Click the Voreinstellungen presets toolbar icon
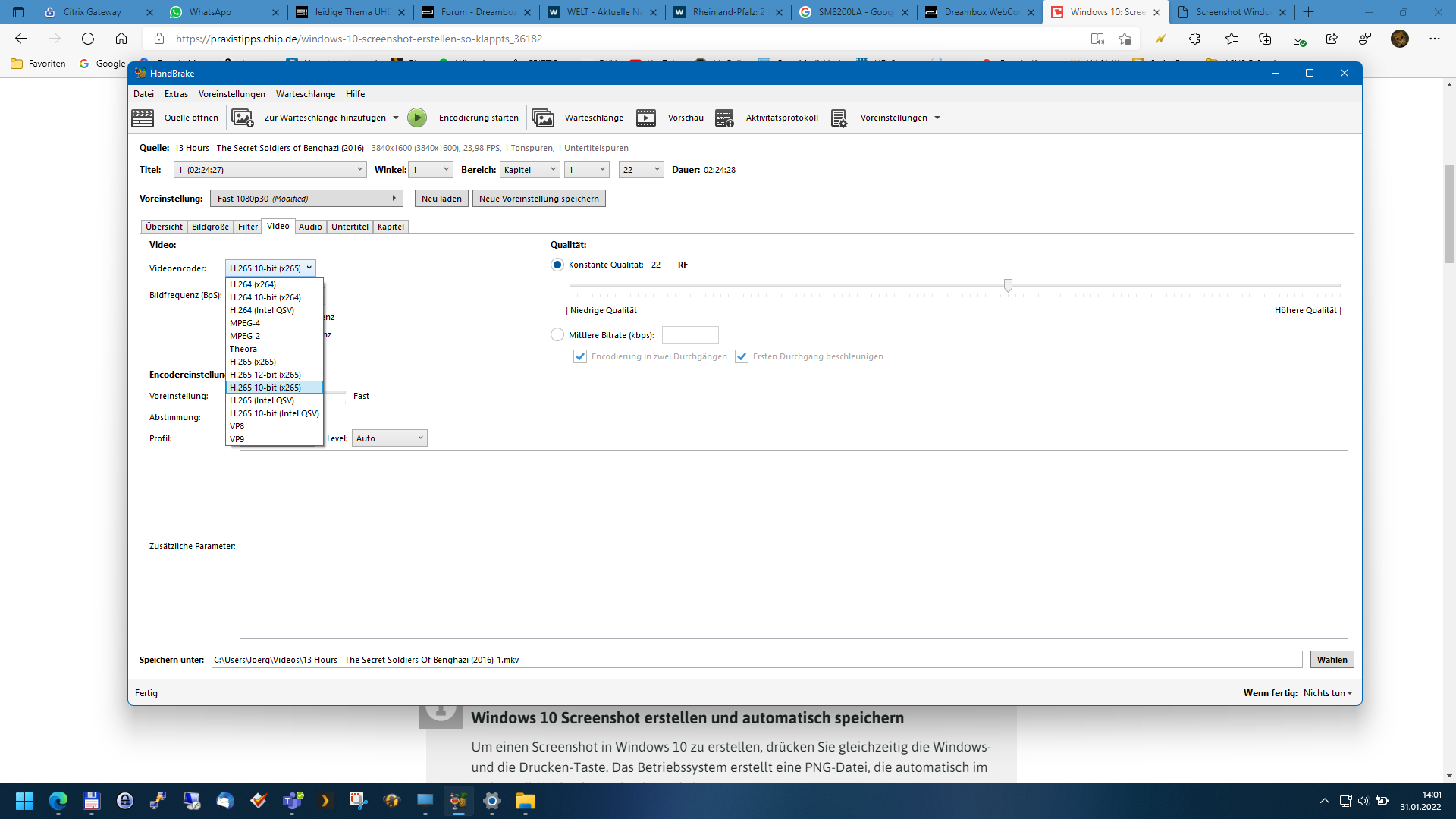1456x819 pixels. pyautogui.click(x=839, y=118)
